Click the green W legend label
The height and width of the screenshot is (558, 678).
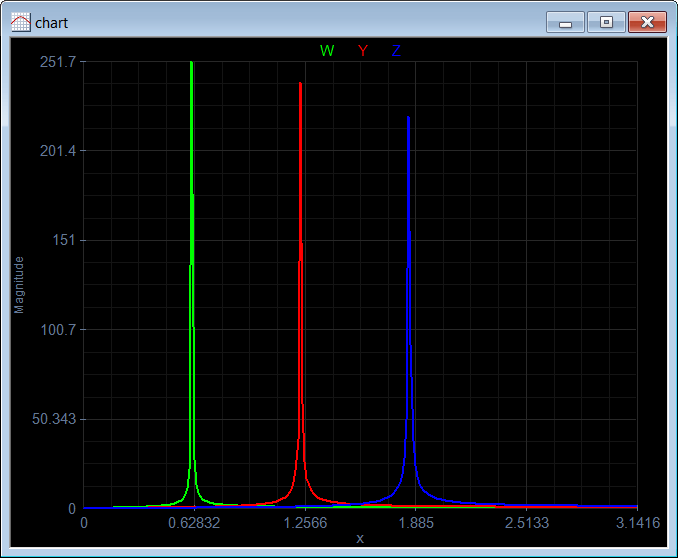tap(327, 51)
